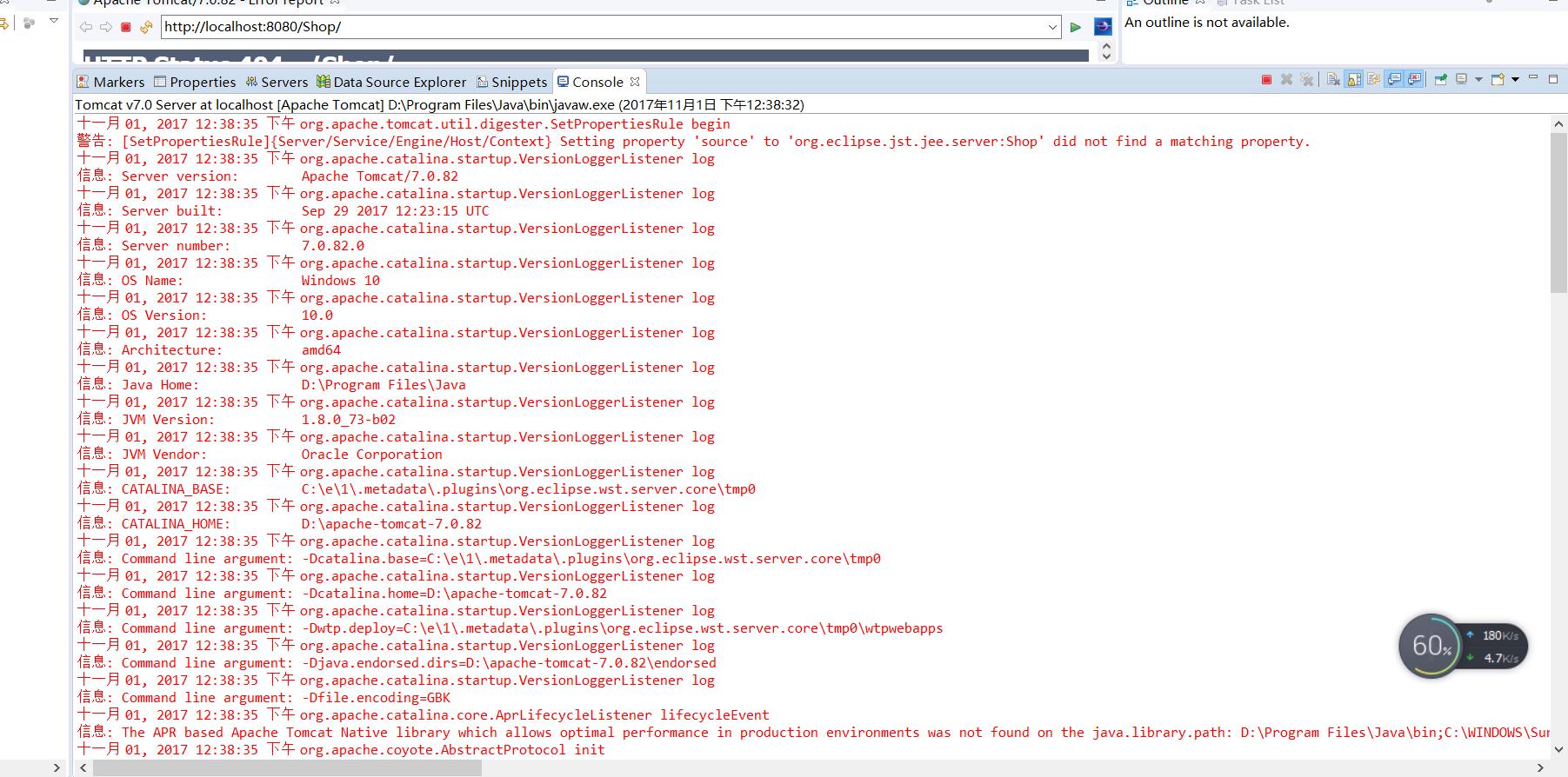Click Remove All Terminated Launches icon

(x=1306, y=79)
